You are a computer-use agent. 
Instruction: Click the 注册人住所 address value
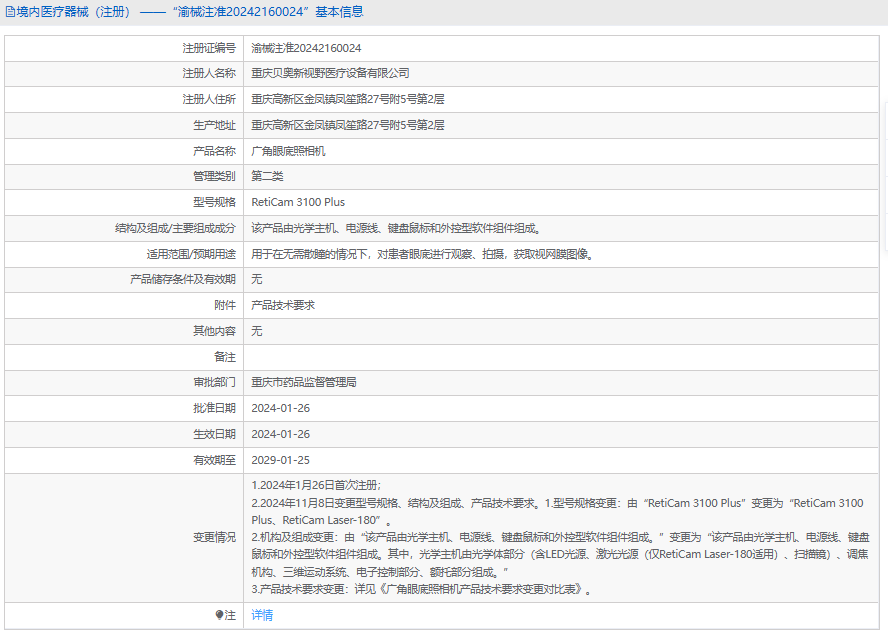pos(348,99)
